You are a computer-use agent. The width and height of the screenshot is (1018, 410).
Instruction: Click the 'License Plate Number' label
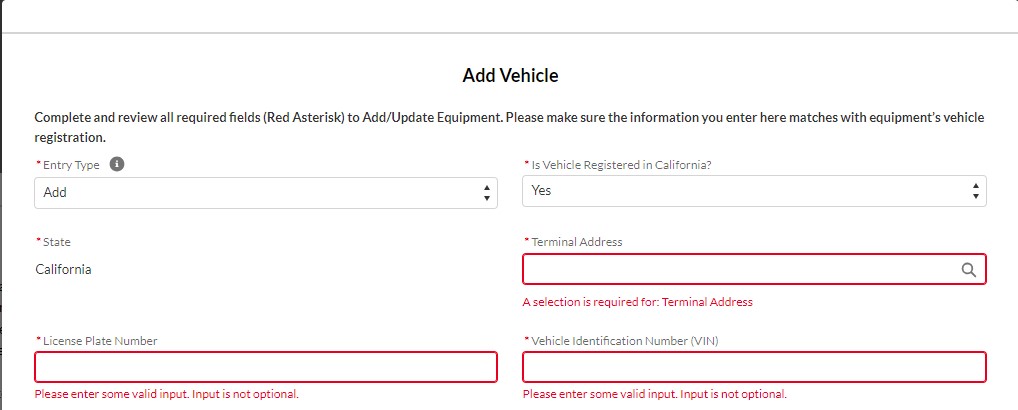click(x=100, y=341)
